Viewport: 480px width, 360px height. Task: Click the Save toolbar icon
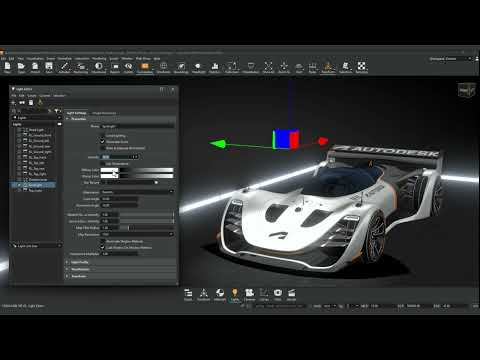pos(49,67)
